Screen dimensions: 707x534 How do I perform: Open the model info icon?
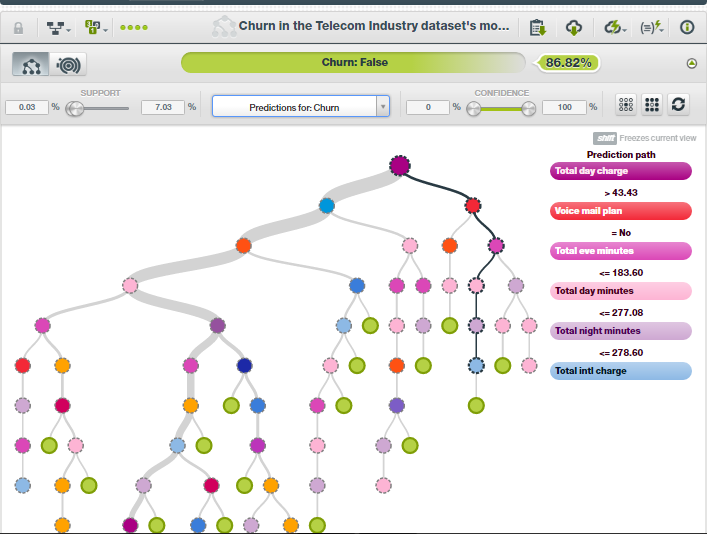click(x=687, y=28)
